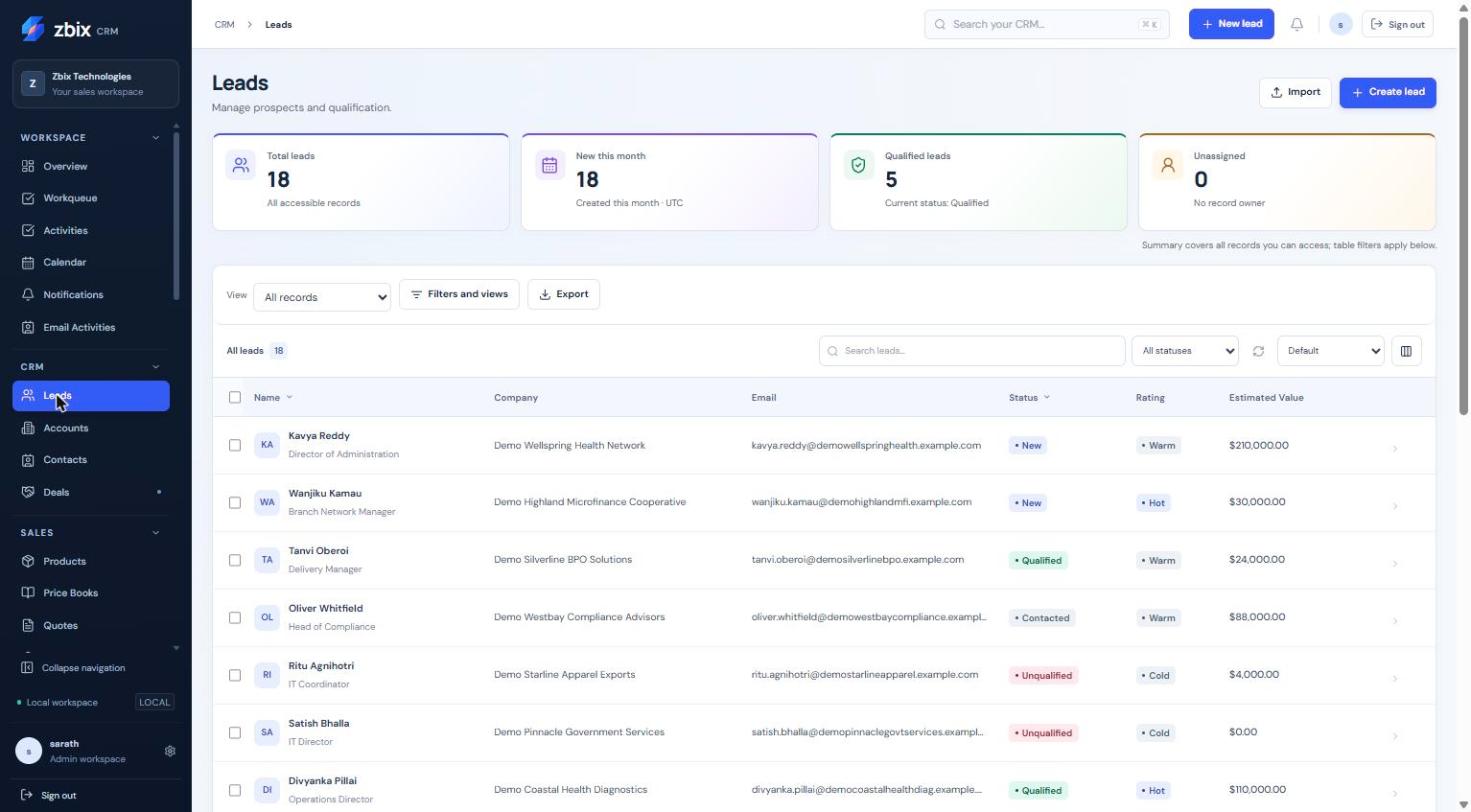
Task: Click KA avatar for Kavya Reddy
Action: [x=267, y=445]
